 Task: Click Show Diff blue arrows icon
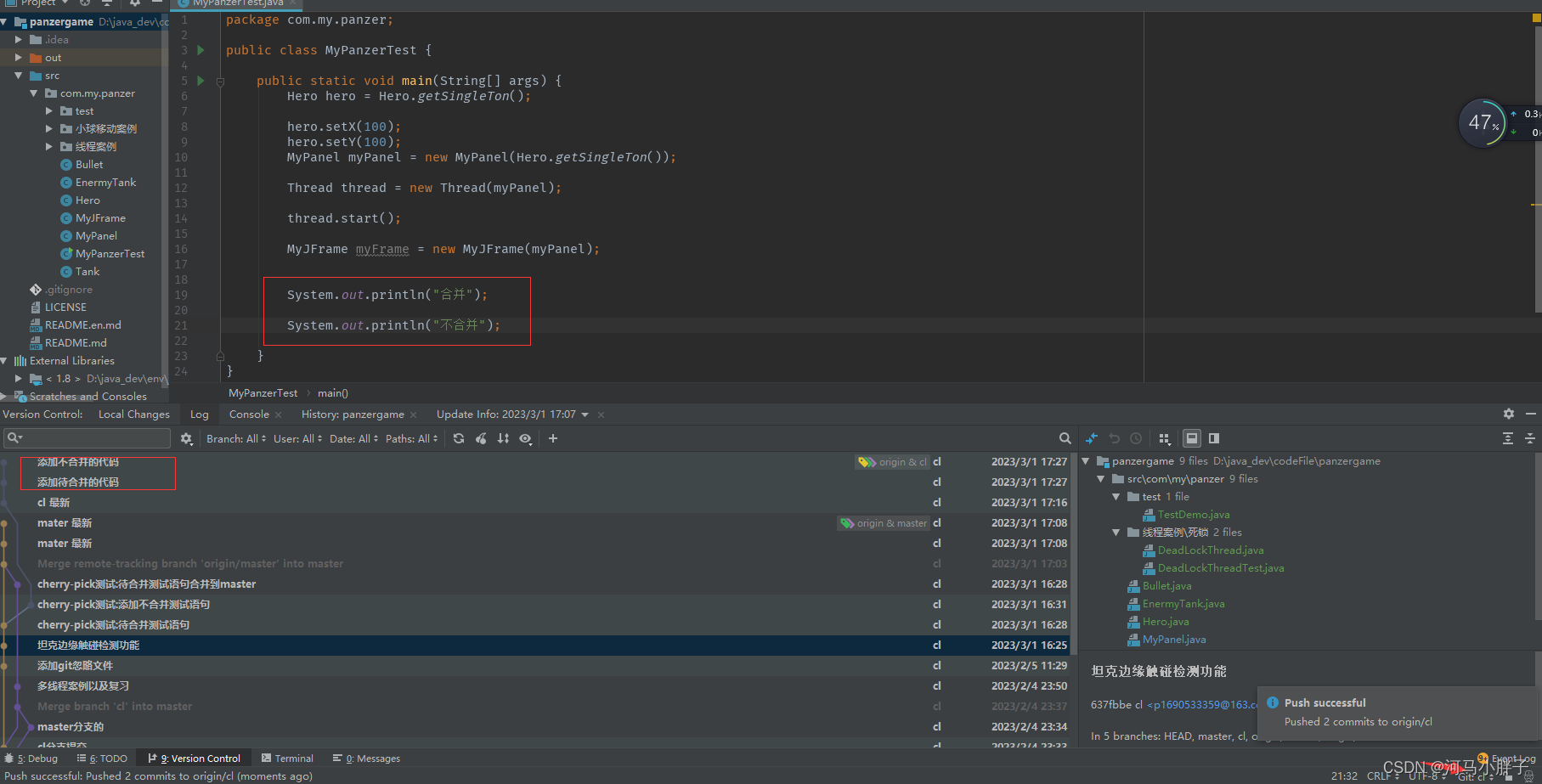coord(1092,438)
